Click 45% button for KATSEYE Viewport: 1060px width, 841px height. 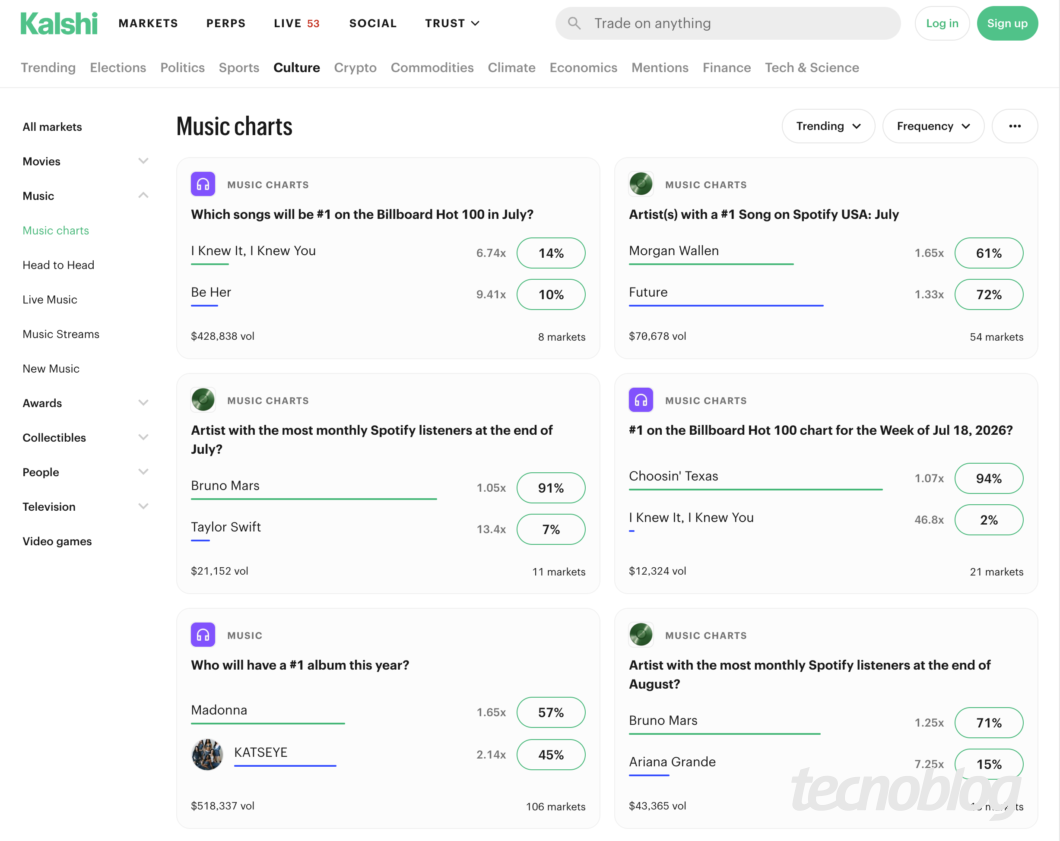(x=551, y=754)
